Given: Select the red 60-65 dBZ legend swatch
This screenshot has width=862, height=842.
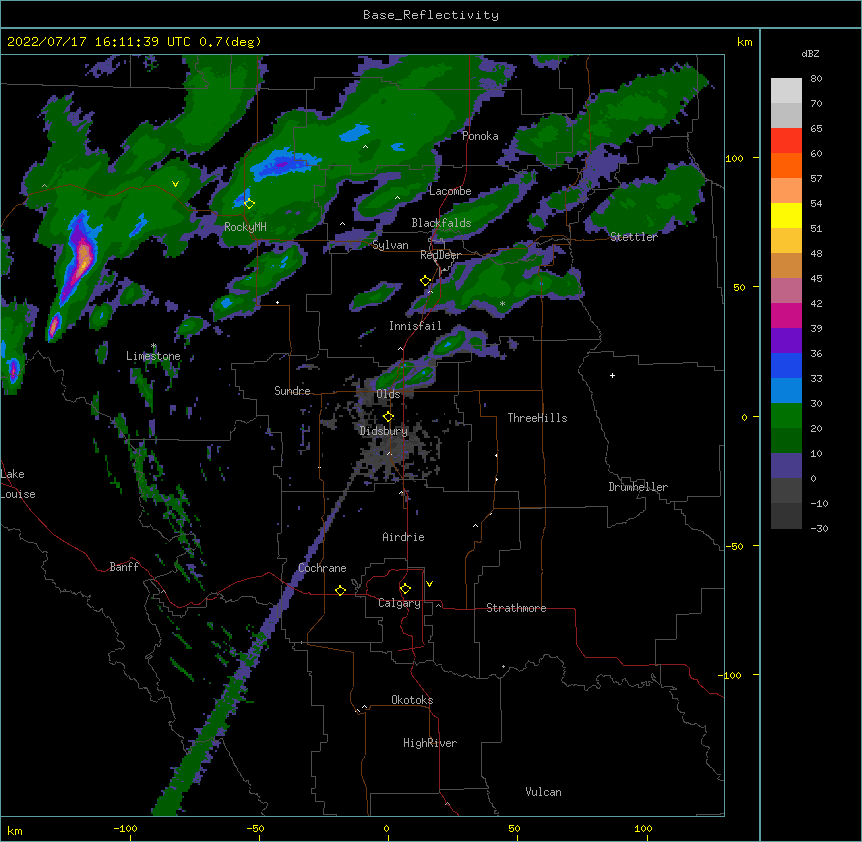Looking at the screenshot, I should click(786, 141).
